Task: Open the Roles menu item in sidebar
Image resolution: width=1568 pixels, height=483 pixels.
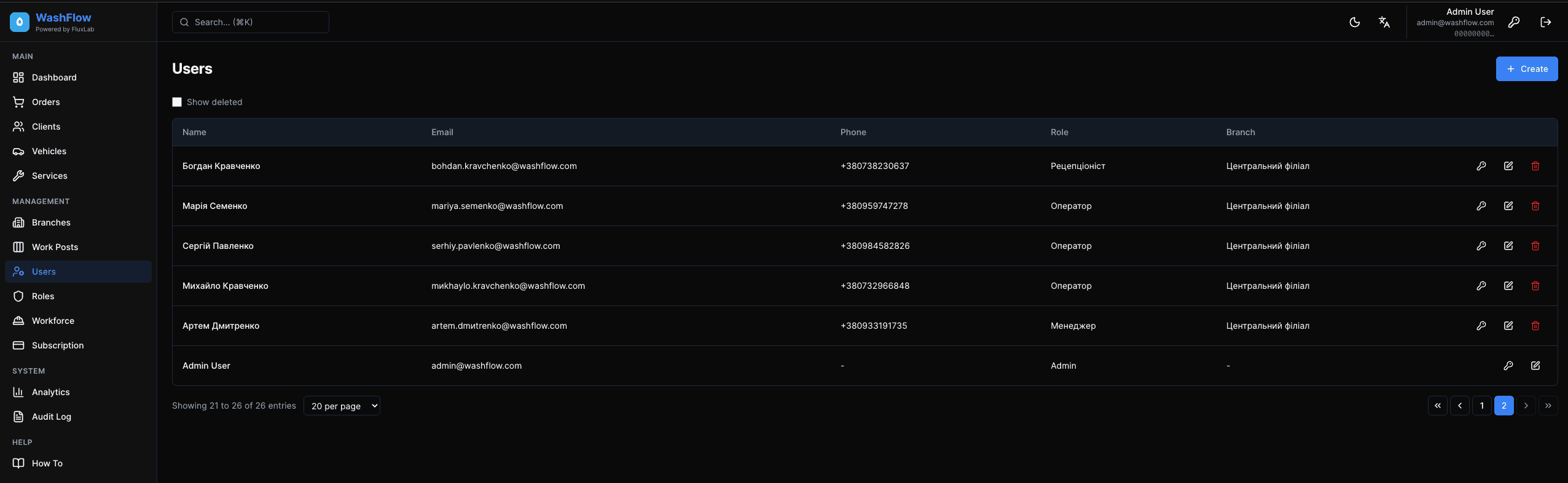Action: [x=43, y=296]
